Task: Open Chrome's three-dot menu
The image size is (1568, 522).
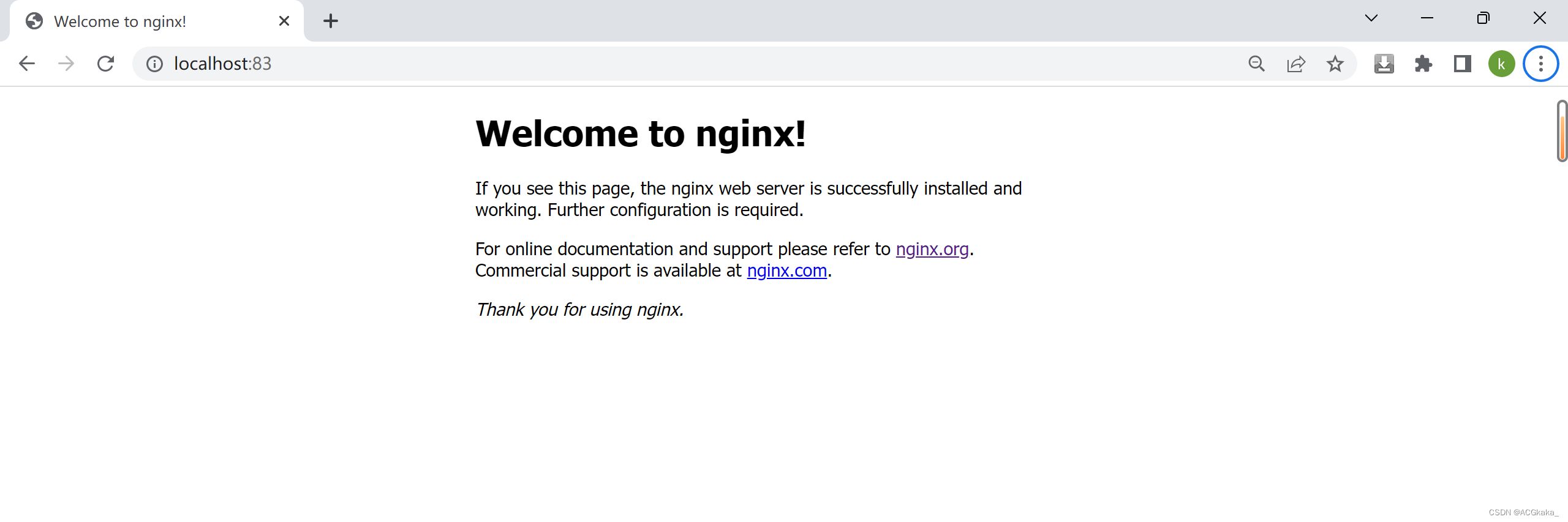Action: (x=1541, y=64)
